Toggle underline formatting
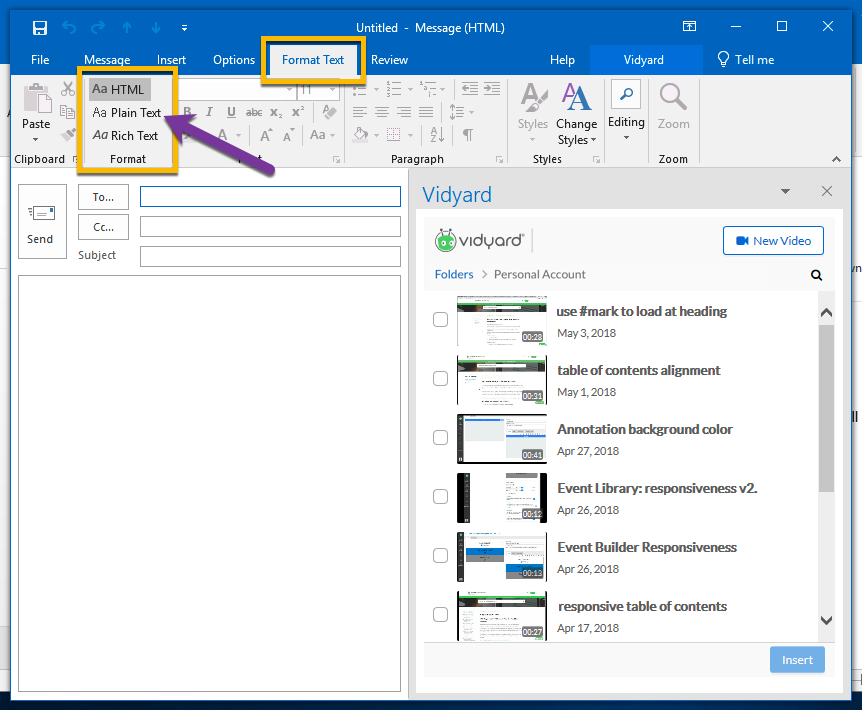The image size is (862, 710). tap(231, 112)
